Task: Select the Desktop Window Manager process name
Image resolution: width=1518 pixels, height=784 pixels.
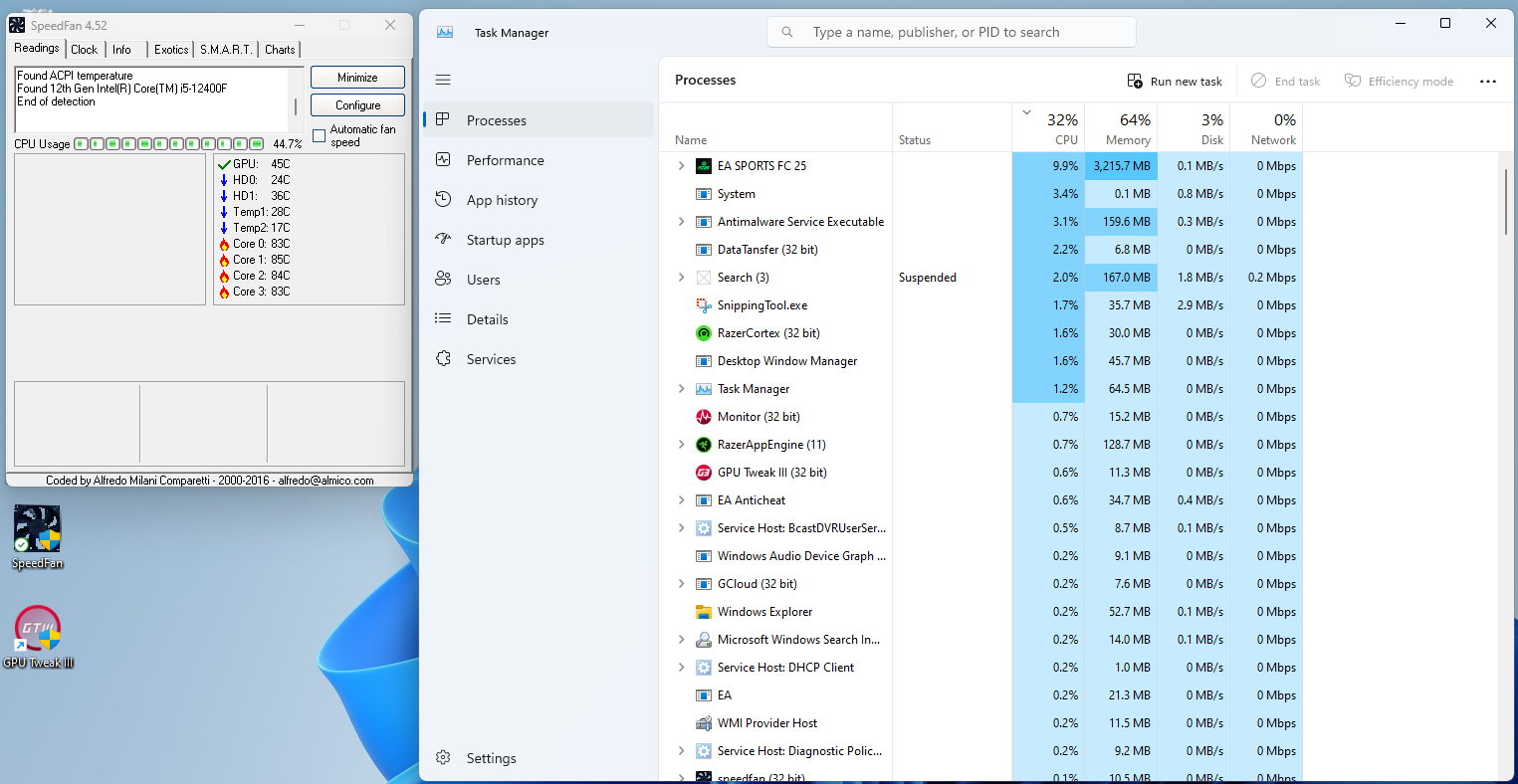Action: pyautogui.click(x=787, y=361)
